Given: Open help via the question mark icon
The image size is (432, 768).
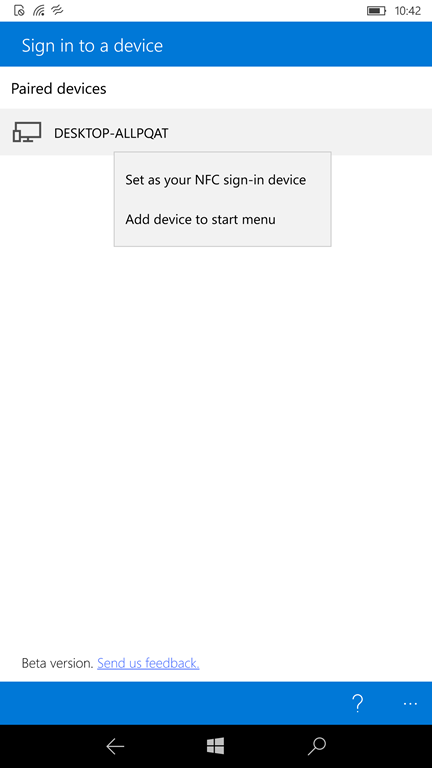Looking at the screenshot, I should (x=358, y=703).
